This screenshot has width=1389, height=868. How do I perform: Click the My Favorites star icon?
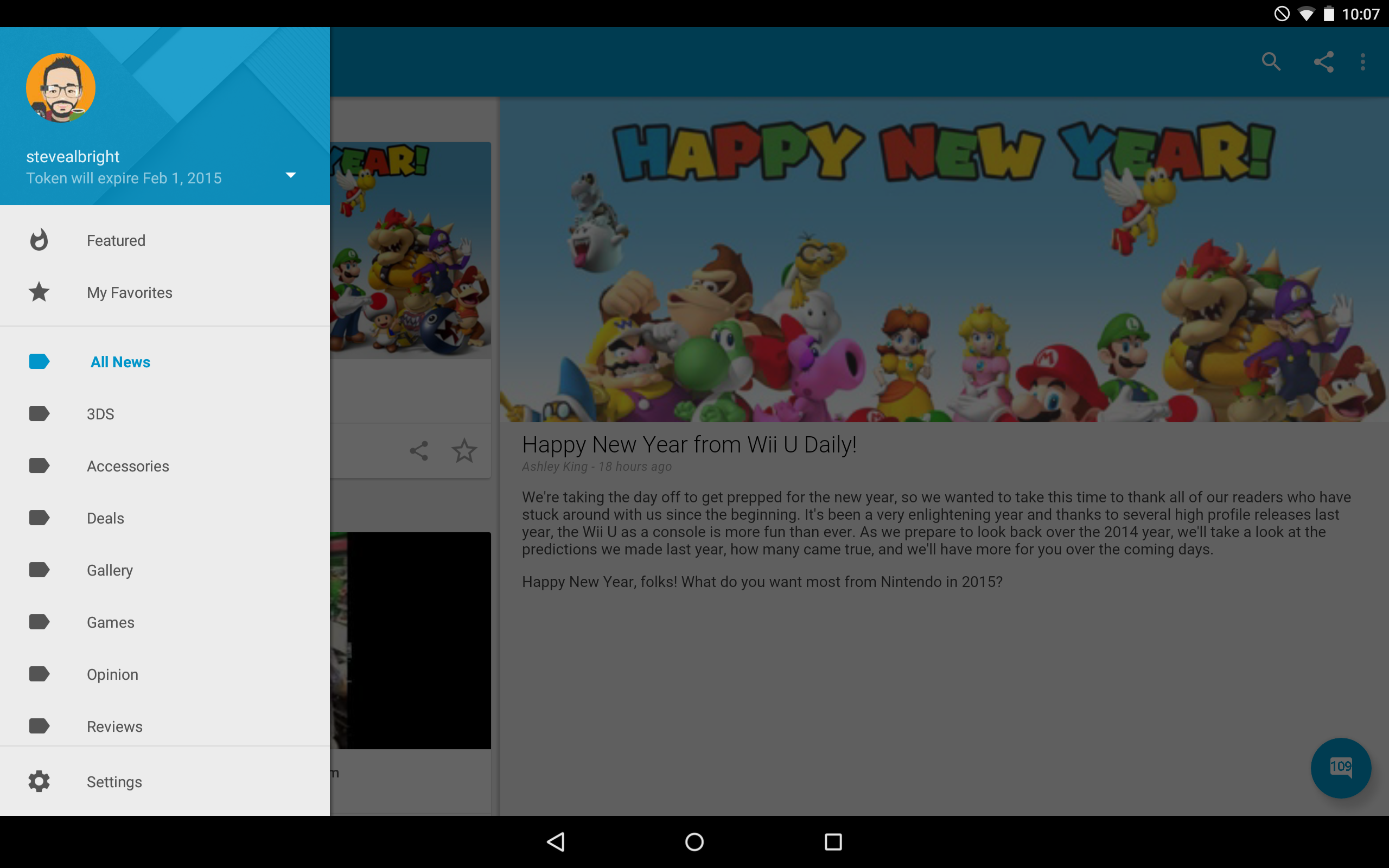coord(39,292)
